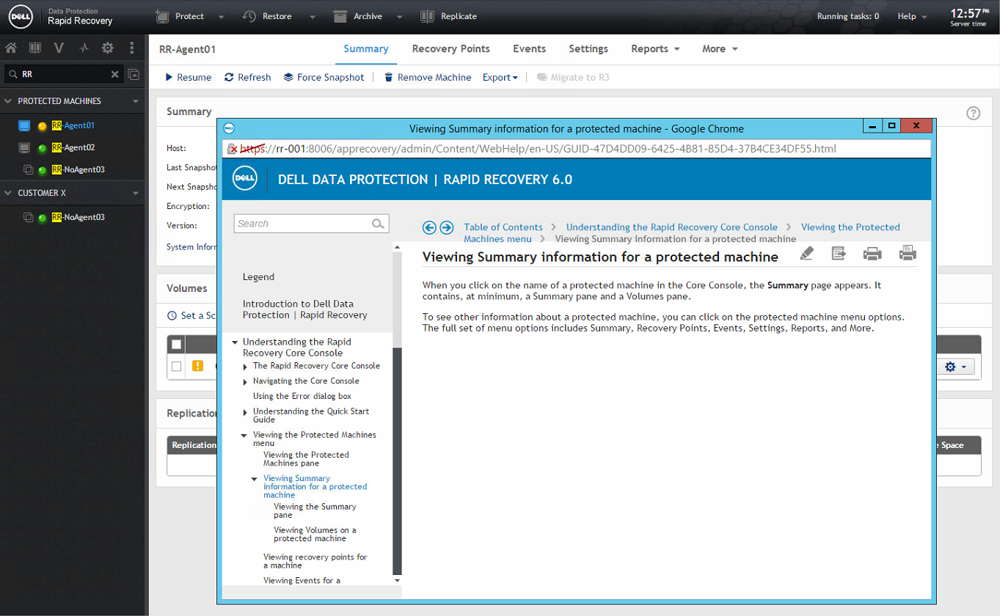1000x616 pixels.
Task: Click the Resume button
Action: (x=188, y=77)
